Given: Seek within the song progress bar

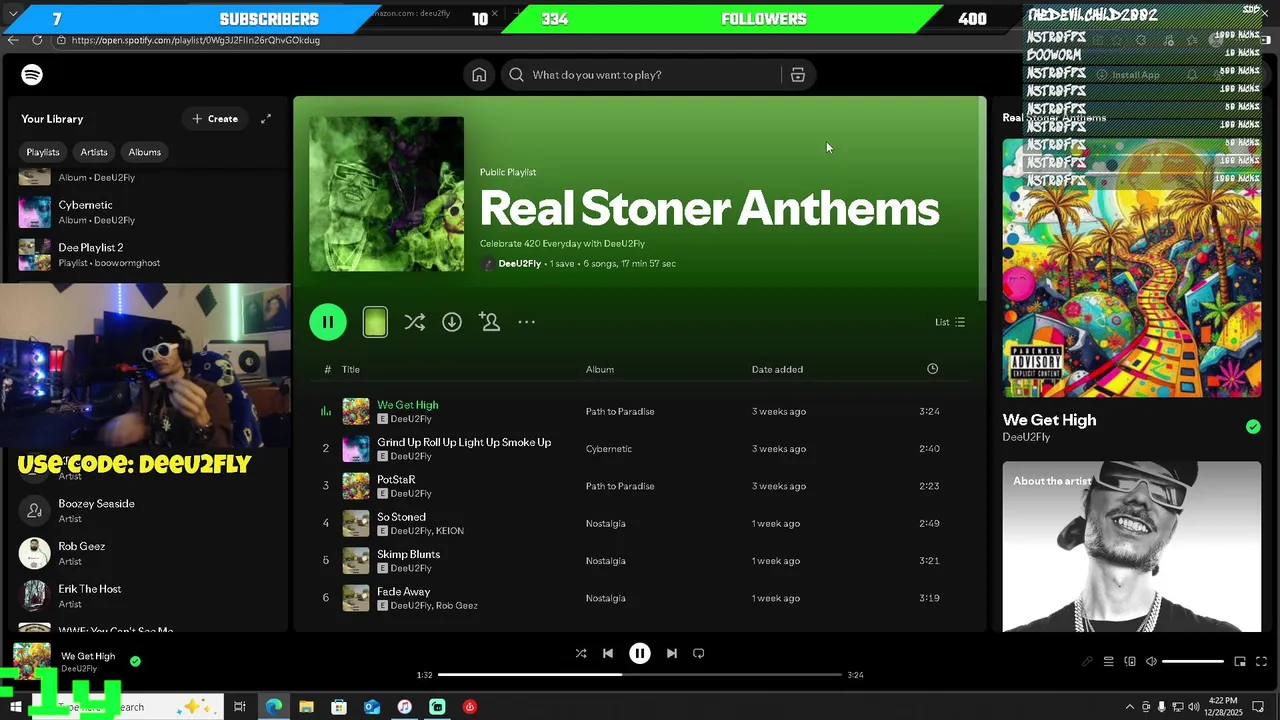Looking at the screenshot, I should [640, 675].
